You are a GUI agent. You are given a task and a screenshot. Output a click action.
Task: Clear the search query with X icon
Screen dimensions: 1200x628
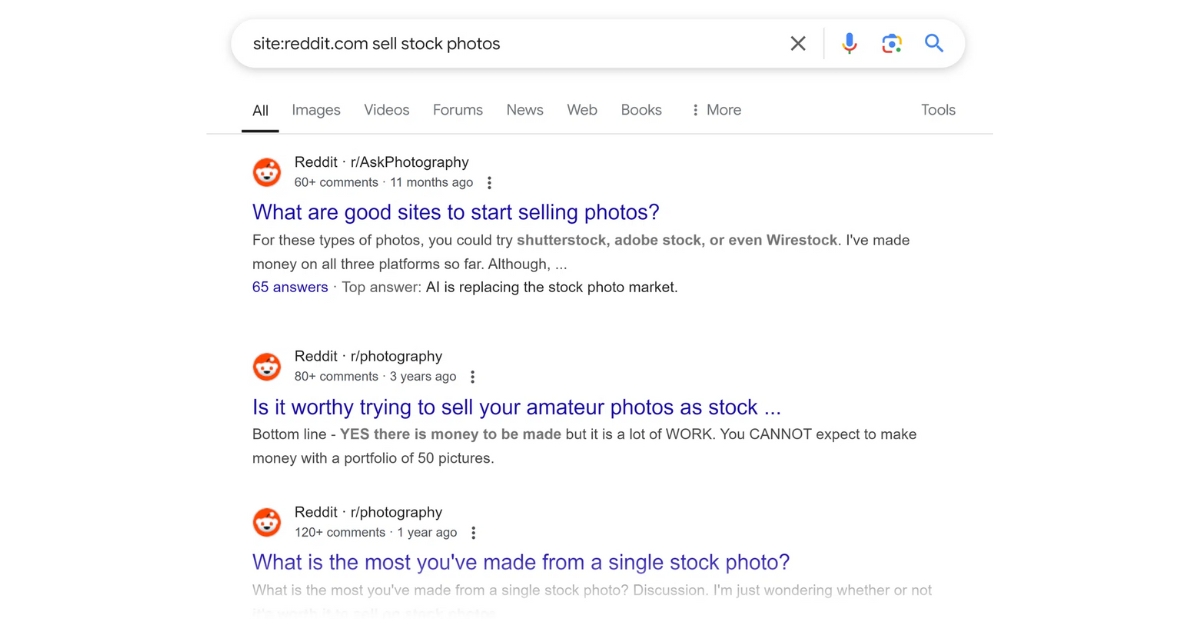point(798,43)
